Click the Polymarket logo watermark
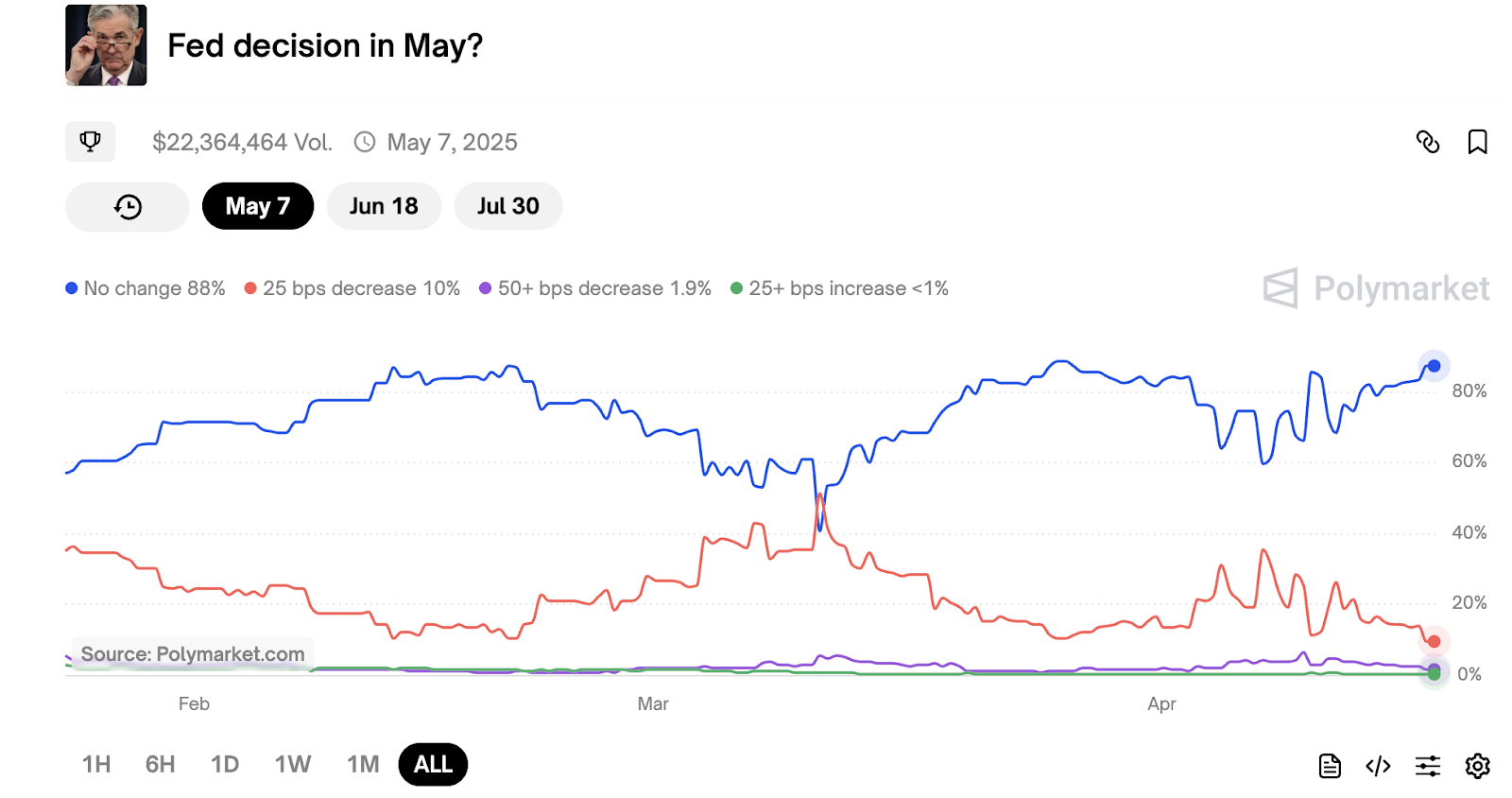 coord(1376,288)
